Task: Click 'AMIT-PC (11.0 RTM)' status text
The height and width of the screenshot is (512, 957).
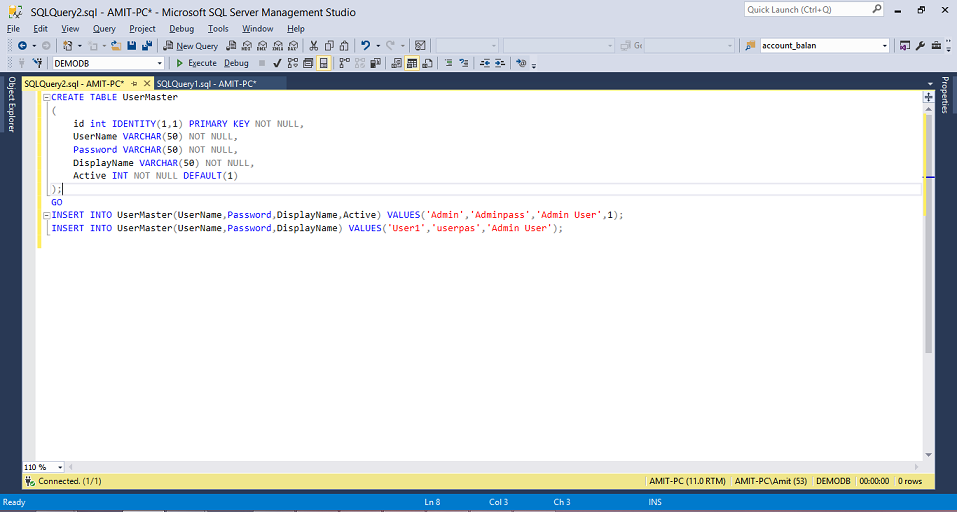Action: (x=687, y=481)
